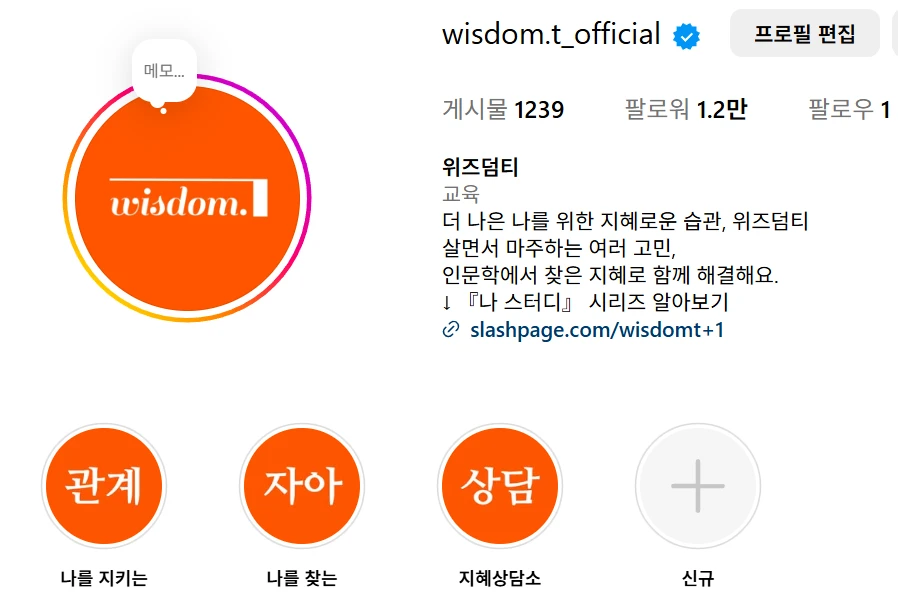
Task: Open the wisdom. profile picture story
Action: (x=187, y=198)
